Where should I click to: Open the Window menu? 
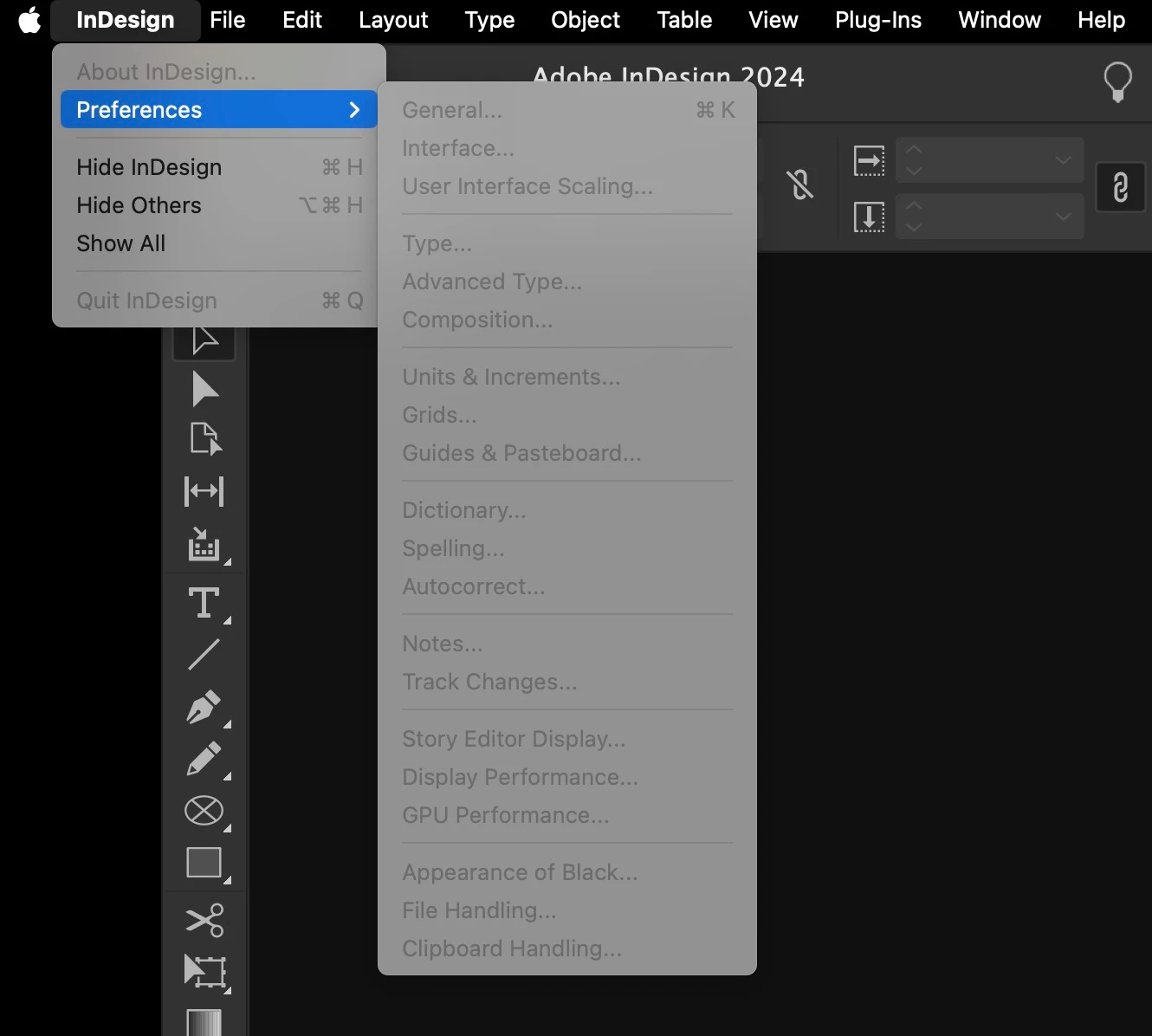tap(1000, 20)
